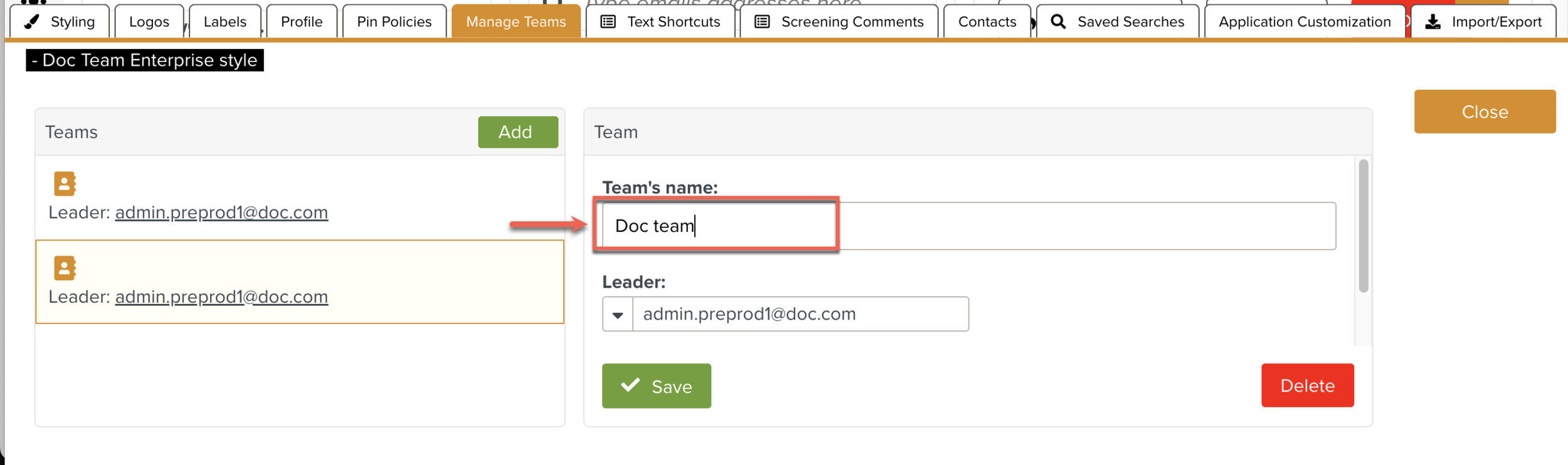Click the magnifier icon on Saved Searches

pos(1058,22)
